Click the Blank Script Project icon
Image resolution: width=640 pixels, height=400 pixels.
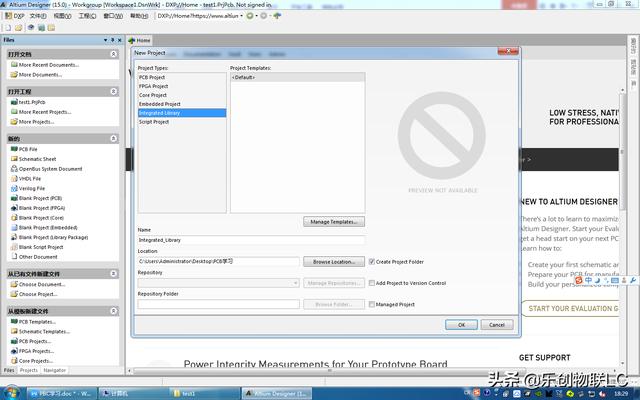click(x=14, y=247)
